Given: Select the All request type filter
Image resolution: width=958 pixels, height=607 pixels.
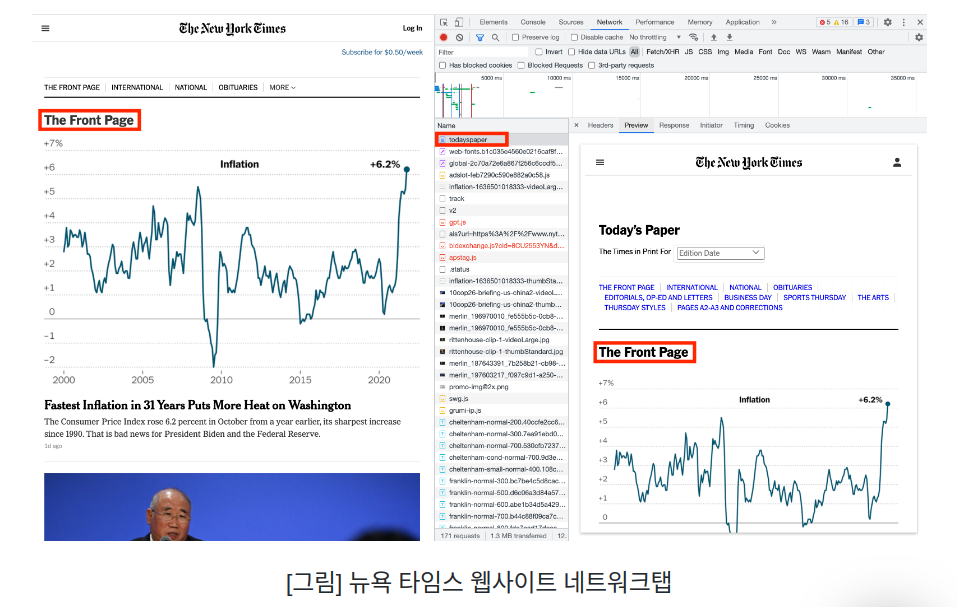Looking at the screenshot, I should [x=634, y=52].
